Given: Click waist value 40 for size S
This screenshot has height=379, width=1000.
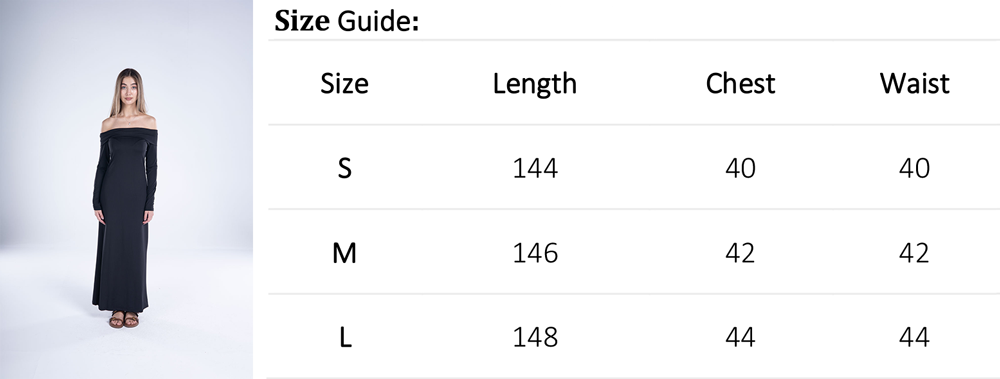Looking at the screenshot, I should click(x=915, y=168).
